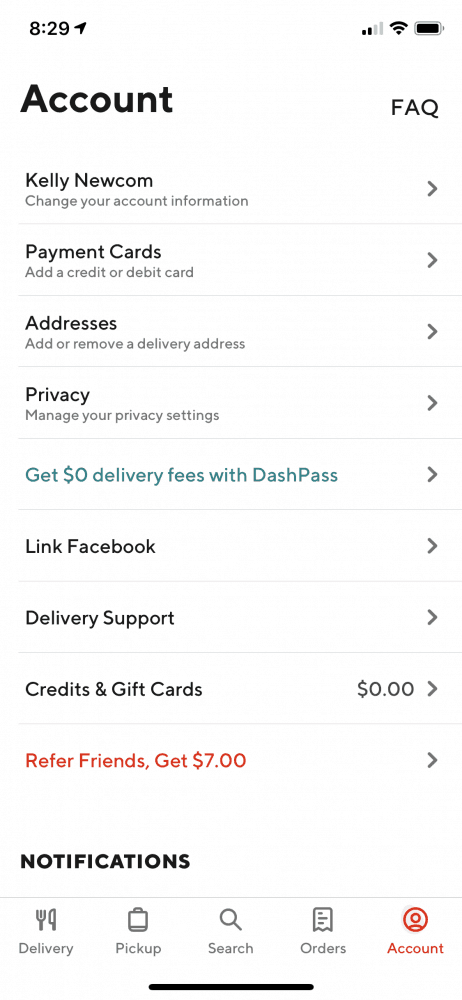The width and height of the screenshot is (462, 1000).
Task: Click the Wi-Fi status icon
Action: click(x=399, y=28)
